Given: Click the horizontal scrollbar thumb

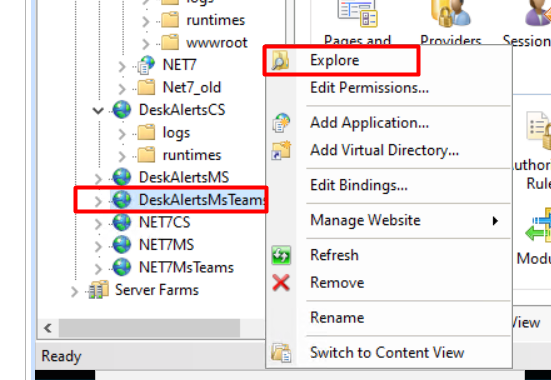Looking at the screenshot, I should click(149, 328).
